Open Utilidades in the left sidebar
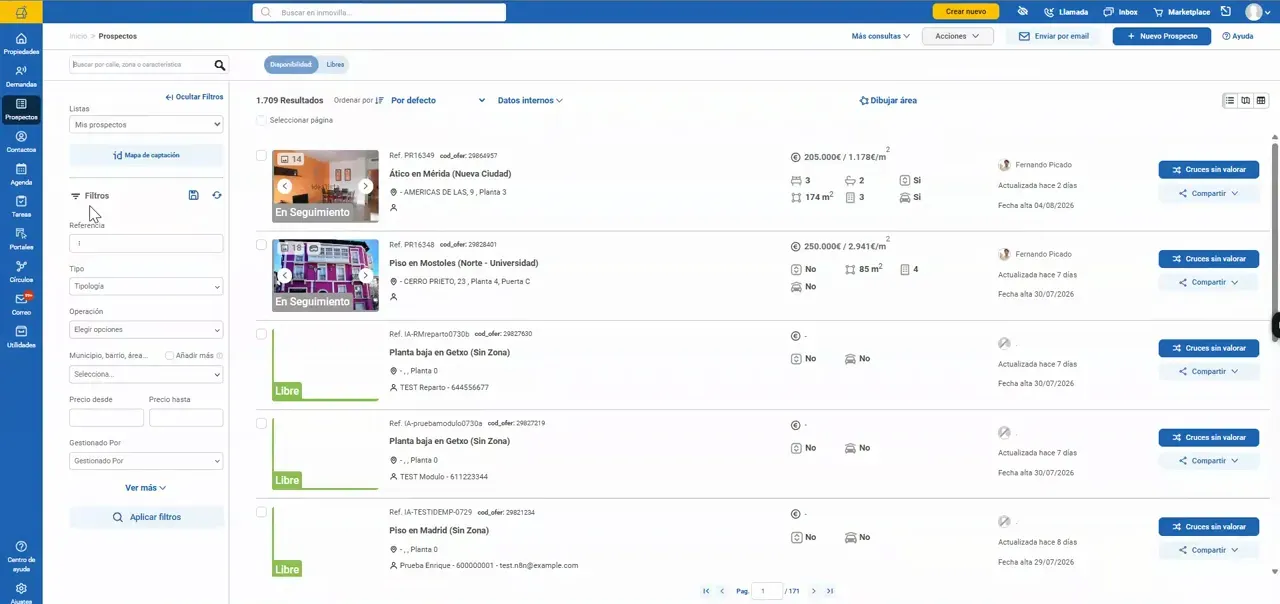 coord(21,336)
